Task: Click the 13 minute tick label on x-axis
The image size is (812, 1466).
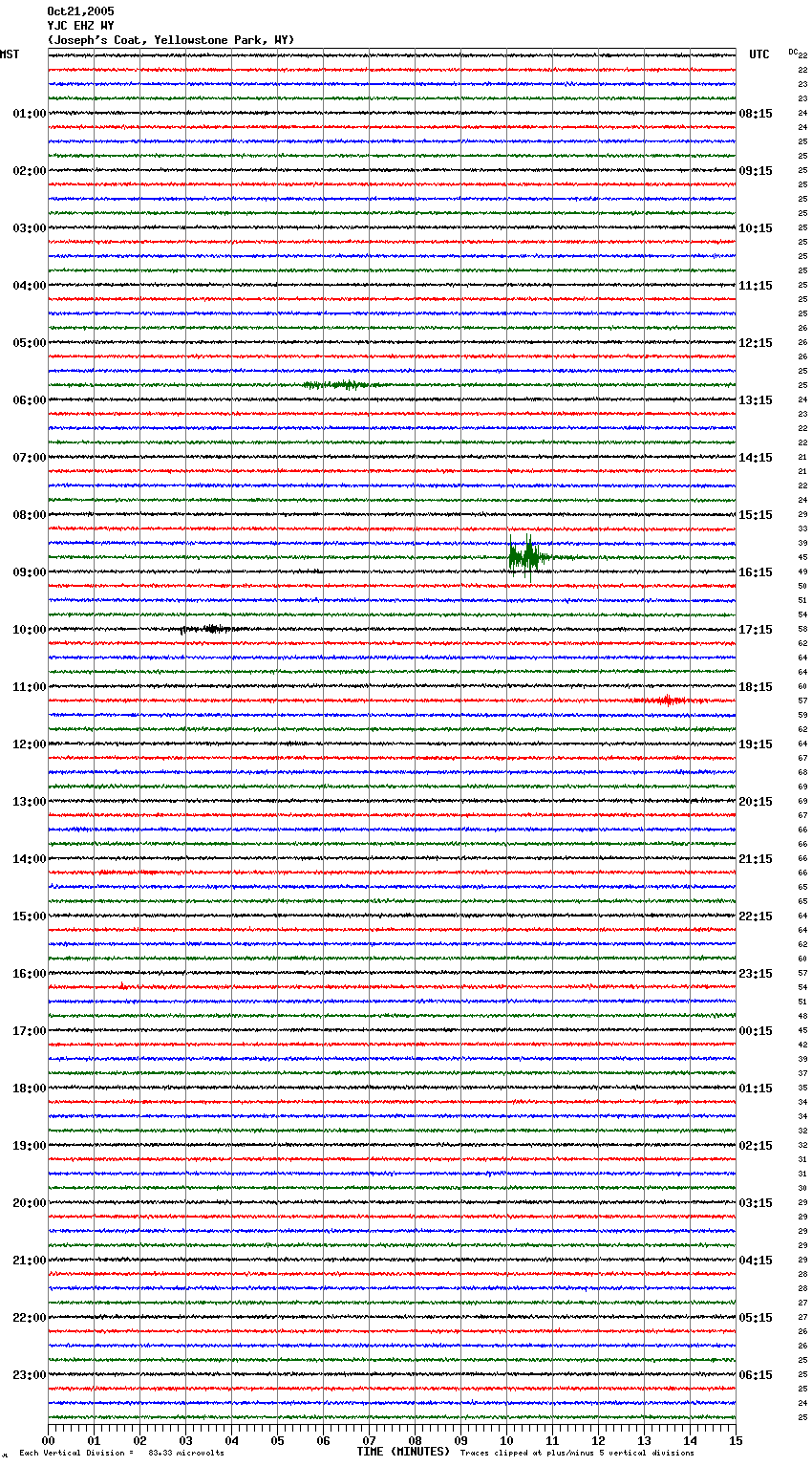Action: coord(644,1440)
